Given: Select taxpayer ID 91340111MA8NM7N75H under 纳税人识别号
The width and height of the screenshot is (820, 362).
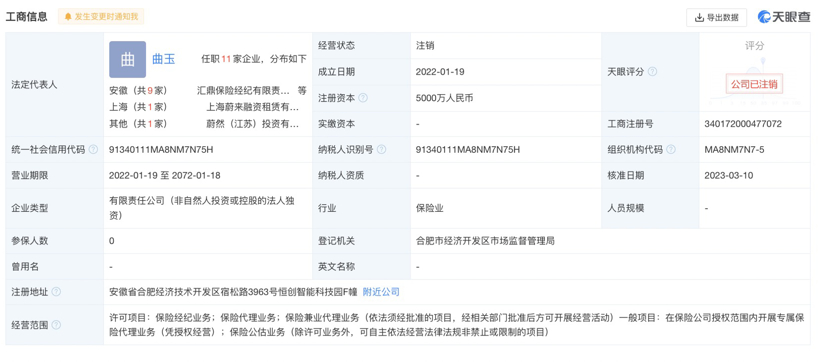Looking at the screenshot, I should 468,150.
